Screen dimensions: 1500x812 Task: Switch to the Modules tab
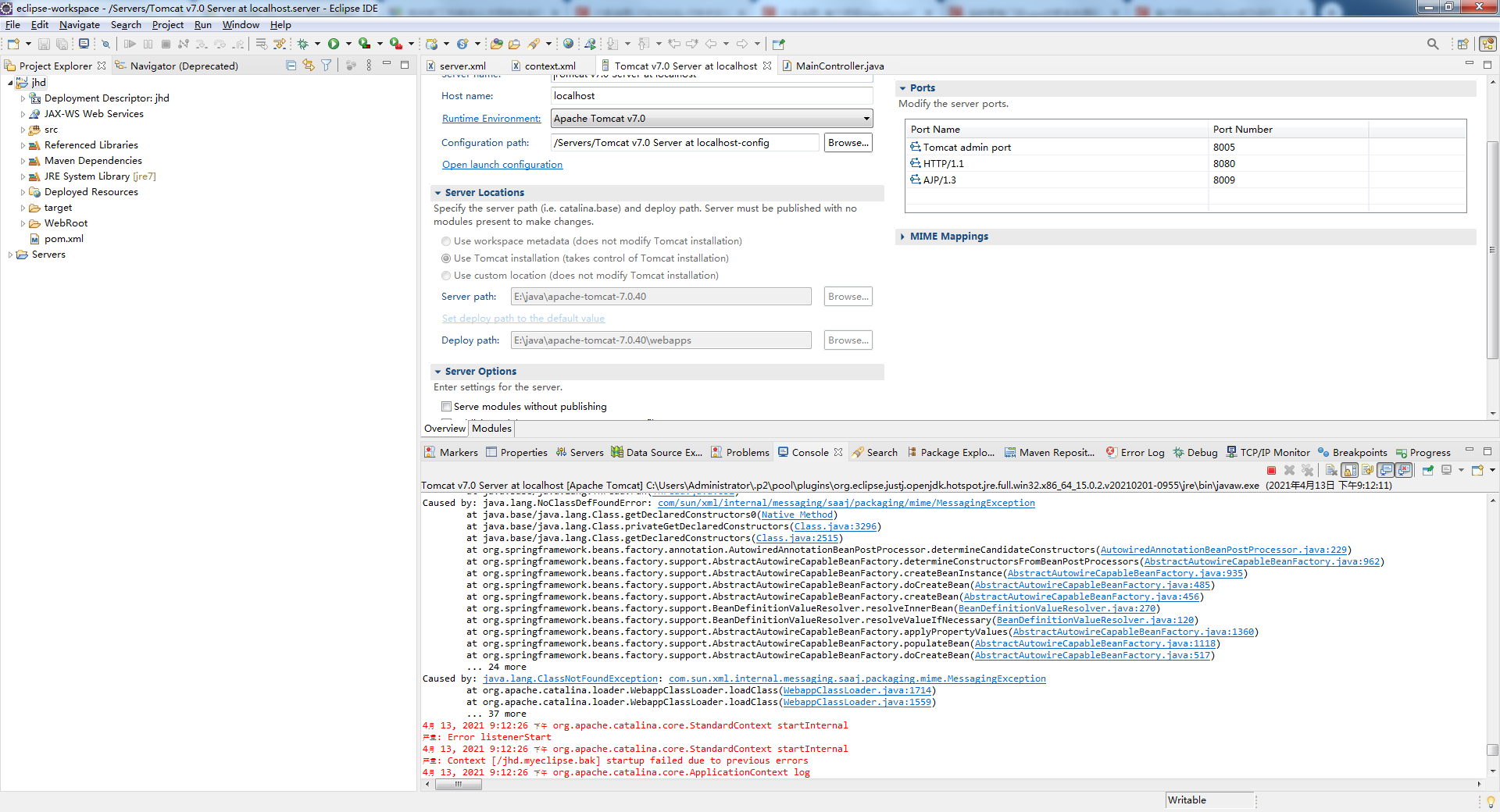tap(491, 429)
